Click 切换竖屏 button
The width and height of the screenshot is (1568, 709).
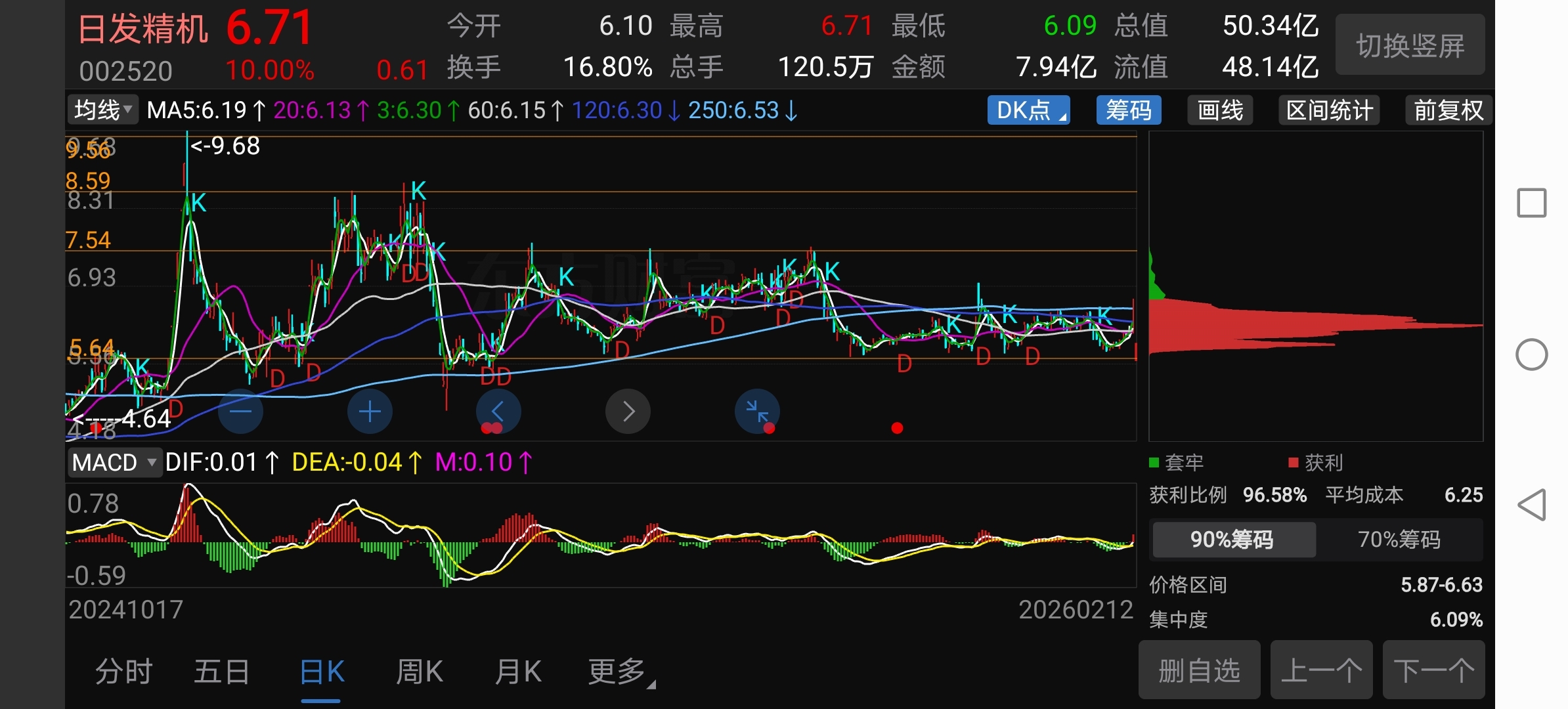point(1410,46)
